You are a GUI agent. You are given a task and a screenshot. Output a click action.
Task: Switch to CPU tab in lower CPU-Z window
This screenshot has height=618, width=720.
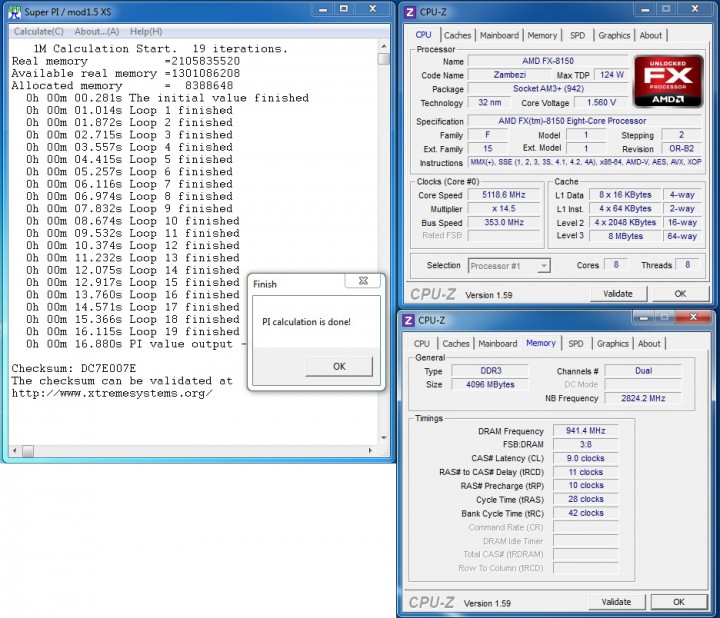(x=422, y=343)
